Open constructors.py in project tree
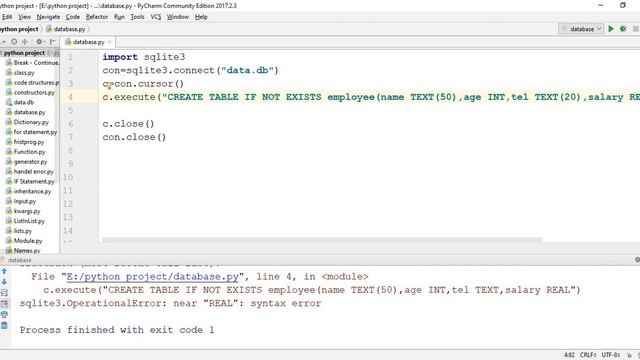640x360 pixels. pos(30,92)
